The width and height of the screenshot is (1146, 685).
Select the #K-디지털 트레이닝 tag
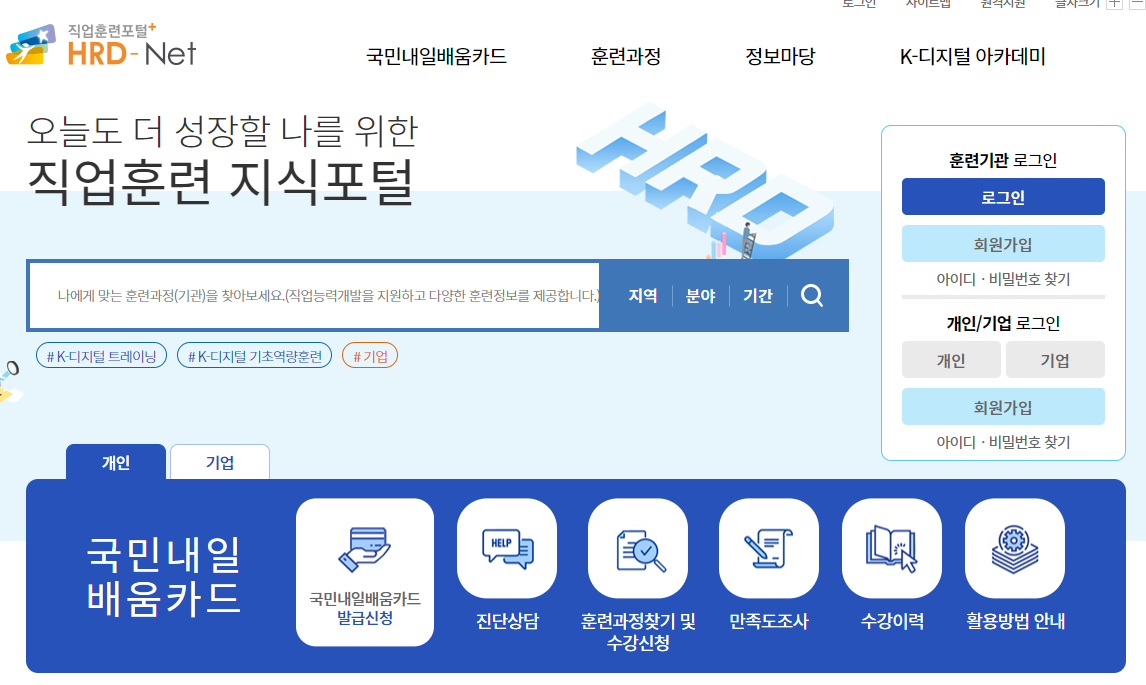coord(102,356)
